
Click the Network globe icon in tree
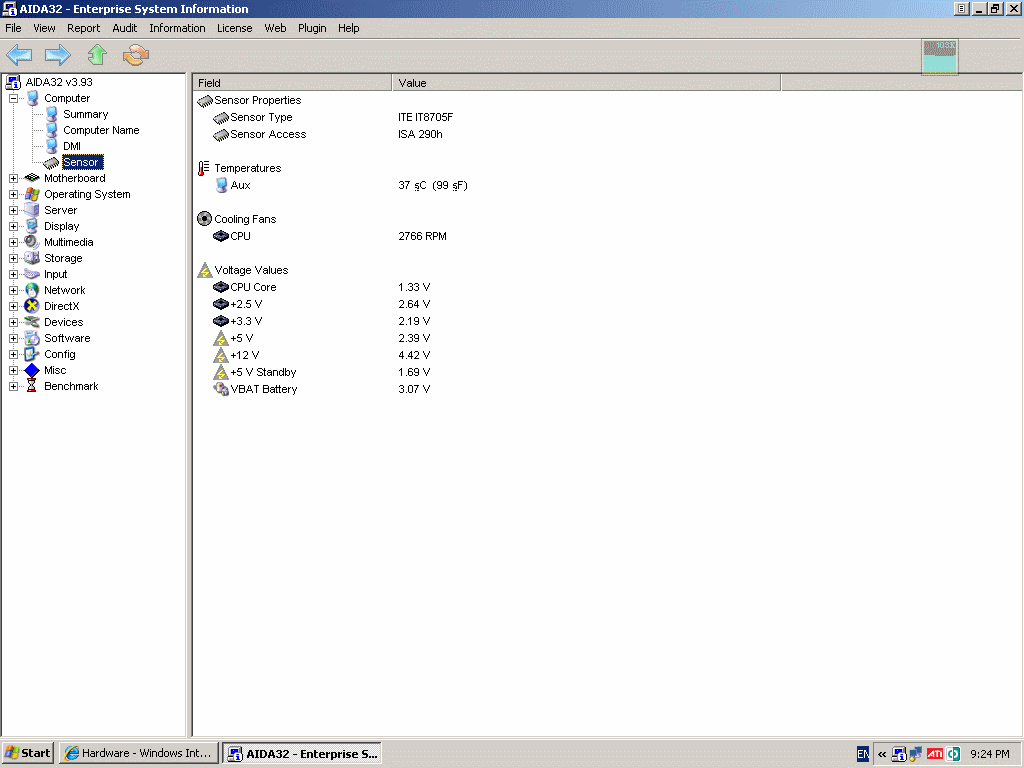(x=32, y=291)
